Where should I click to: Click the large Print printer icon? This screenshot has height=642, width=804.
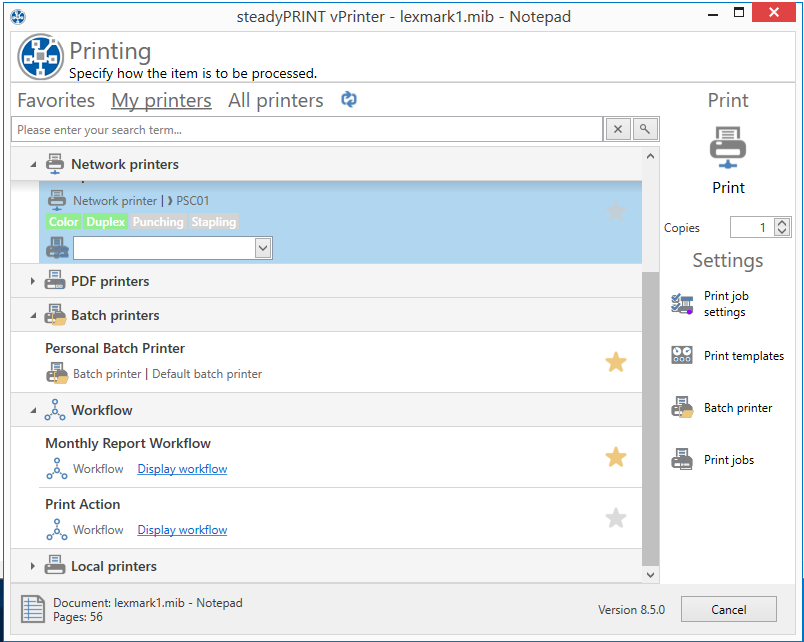tap(728, 147)
